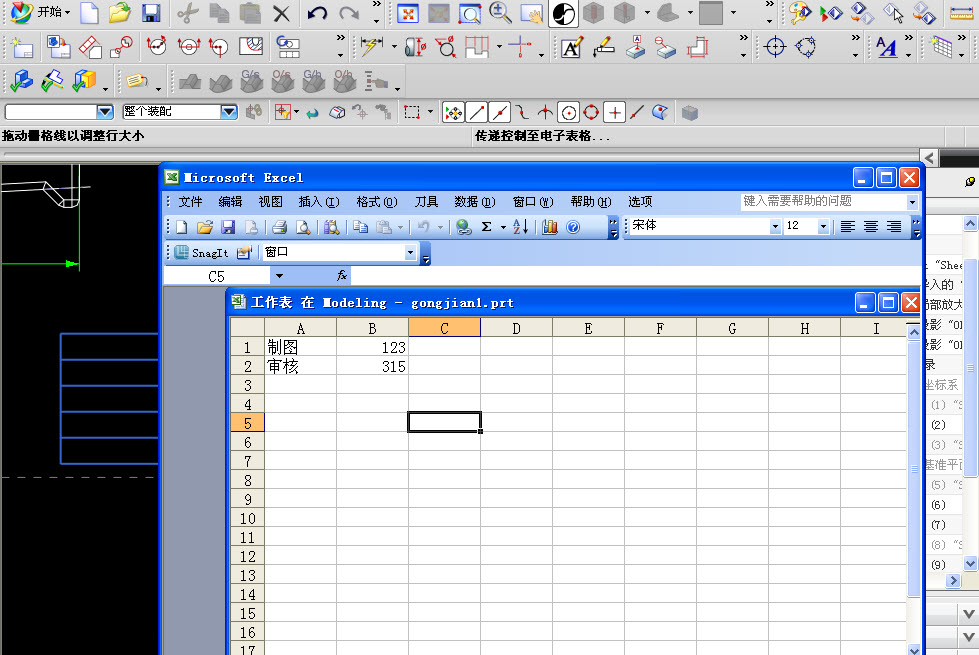Open the 宋体 font name dropdown

[775, 227]
